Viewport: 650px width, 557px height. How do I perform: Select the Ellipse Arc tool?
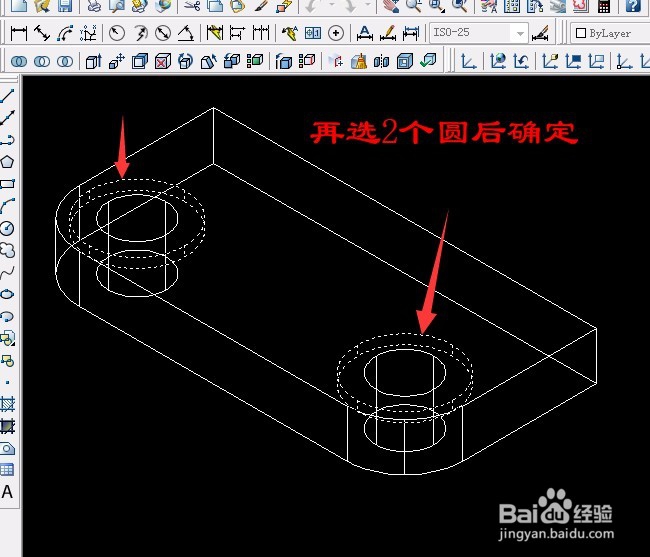pyautogui.click(x=7, y=316)
